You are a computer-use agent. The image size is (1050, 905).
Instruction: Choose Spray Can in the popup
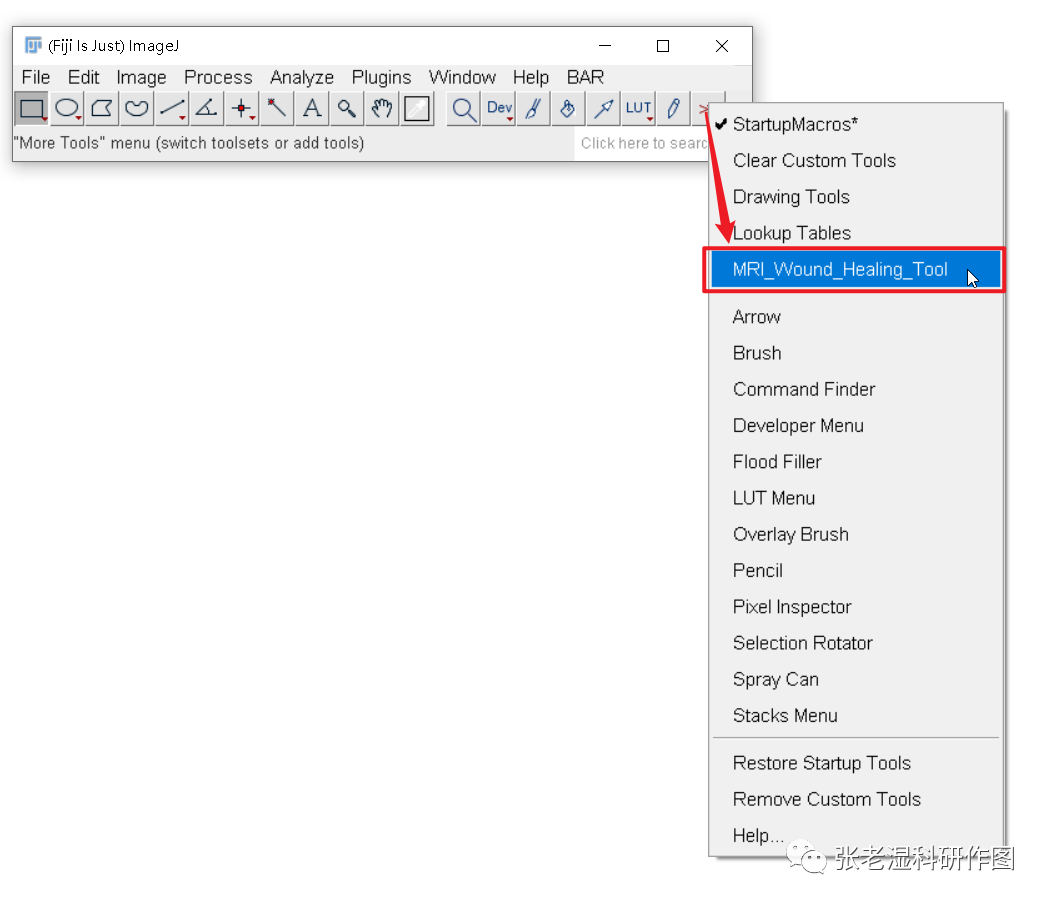pos(856,679)
